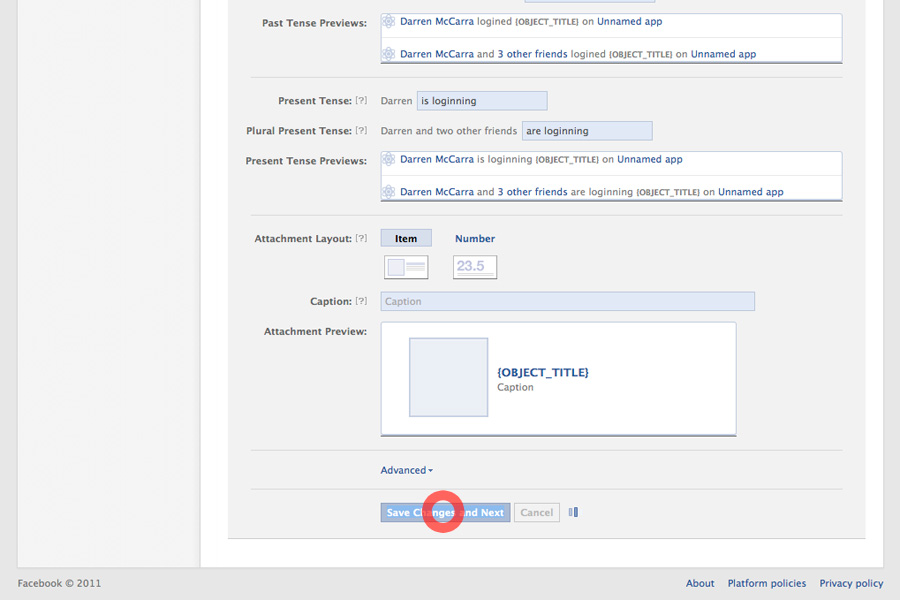900x600 pixels.
Task: Click into the Caption text field
Action: click(x=567, y=301)
